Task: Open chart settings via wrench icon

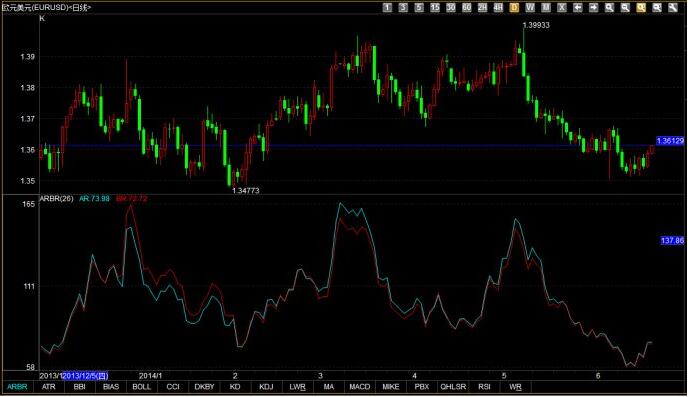Action: point(672,7)
